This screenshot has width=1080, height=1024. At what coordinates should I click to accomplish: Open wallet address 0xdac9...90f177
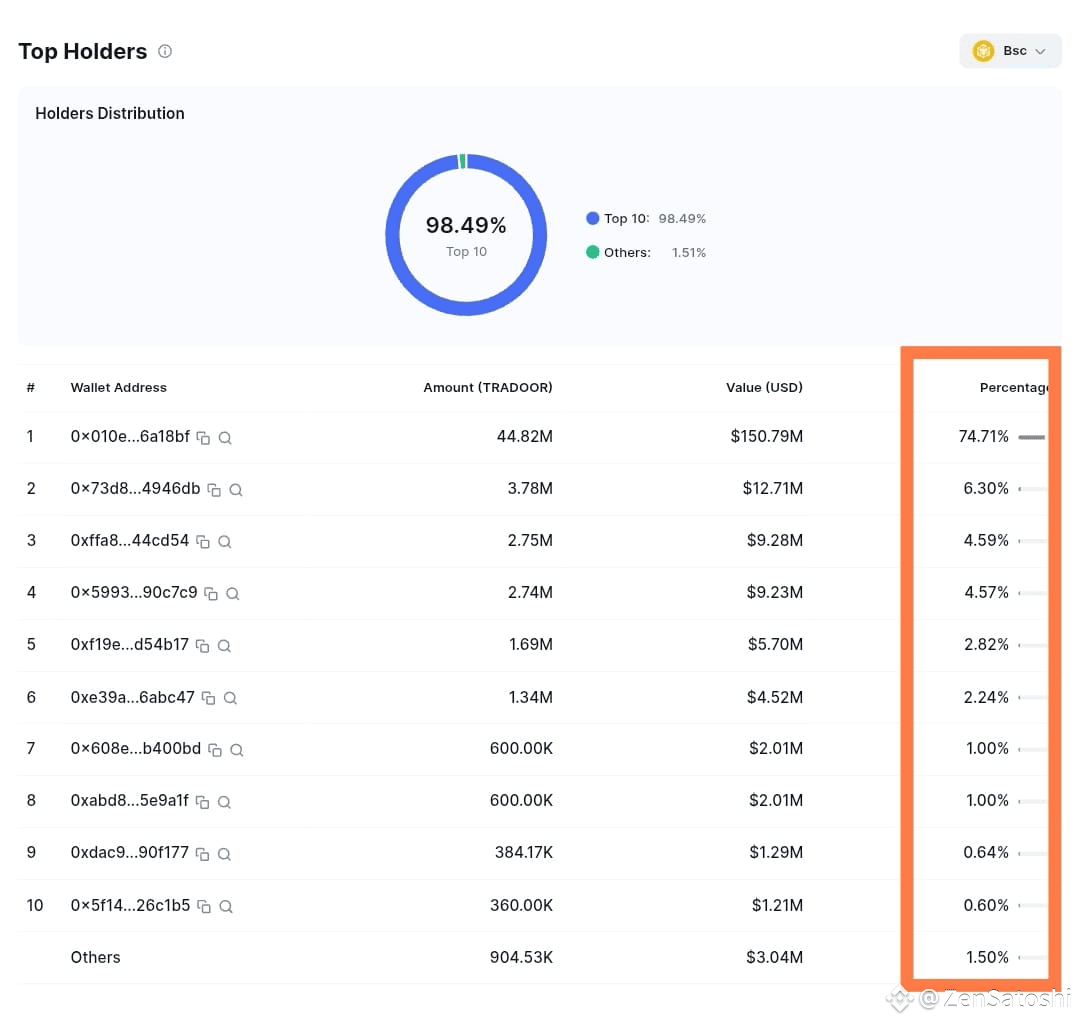pos(129,852)
